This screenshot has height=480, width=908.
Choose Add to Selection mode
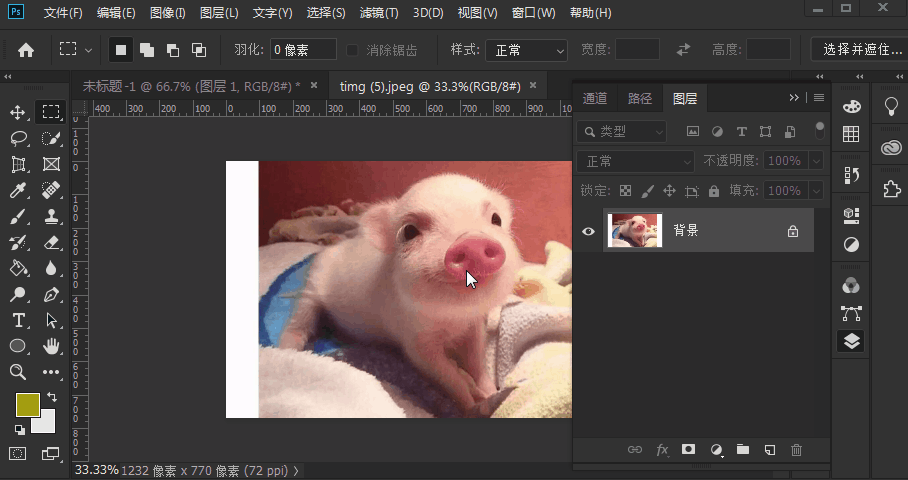click(147, 50)
